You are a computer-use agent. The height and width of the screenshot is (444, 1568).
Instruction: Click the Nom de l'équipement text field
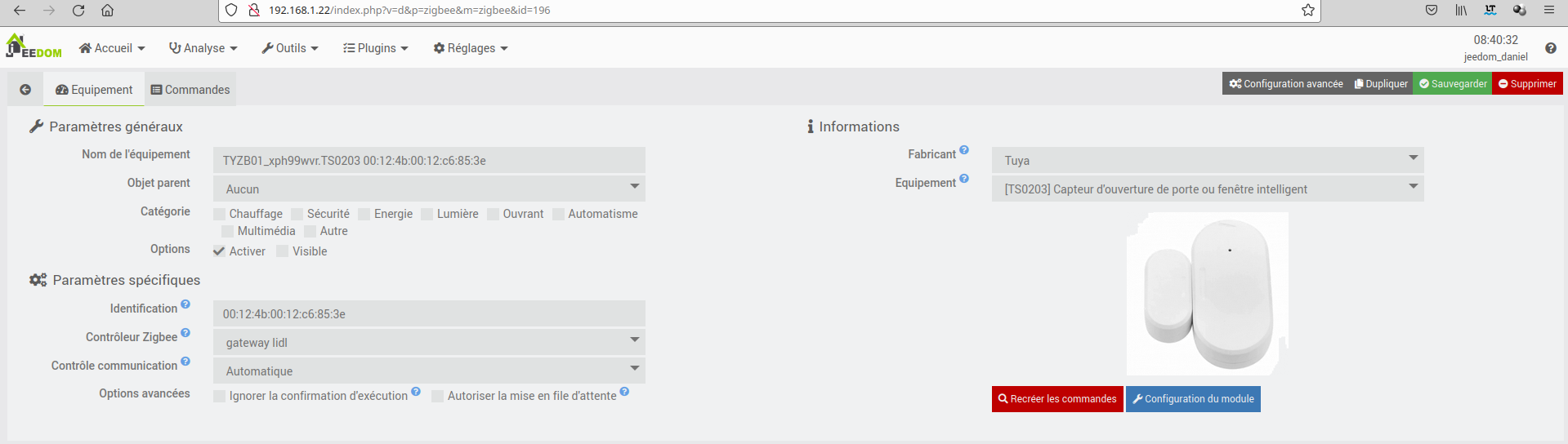(429, 160)
